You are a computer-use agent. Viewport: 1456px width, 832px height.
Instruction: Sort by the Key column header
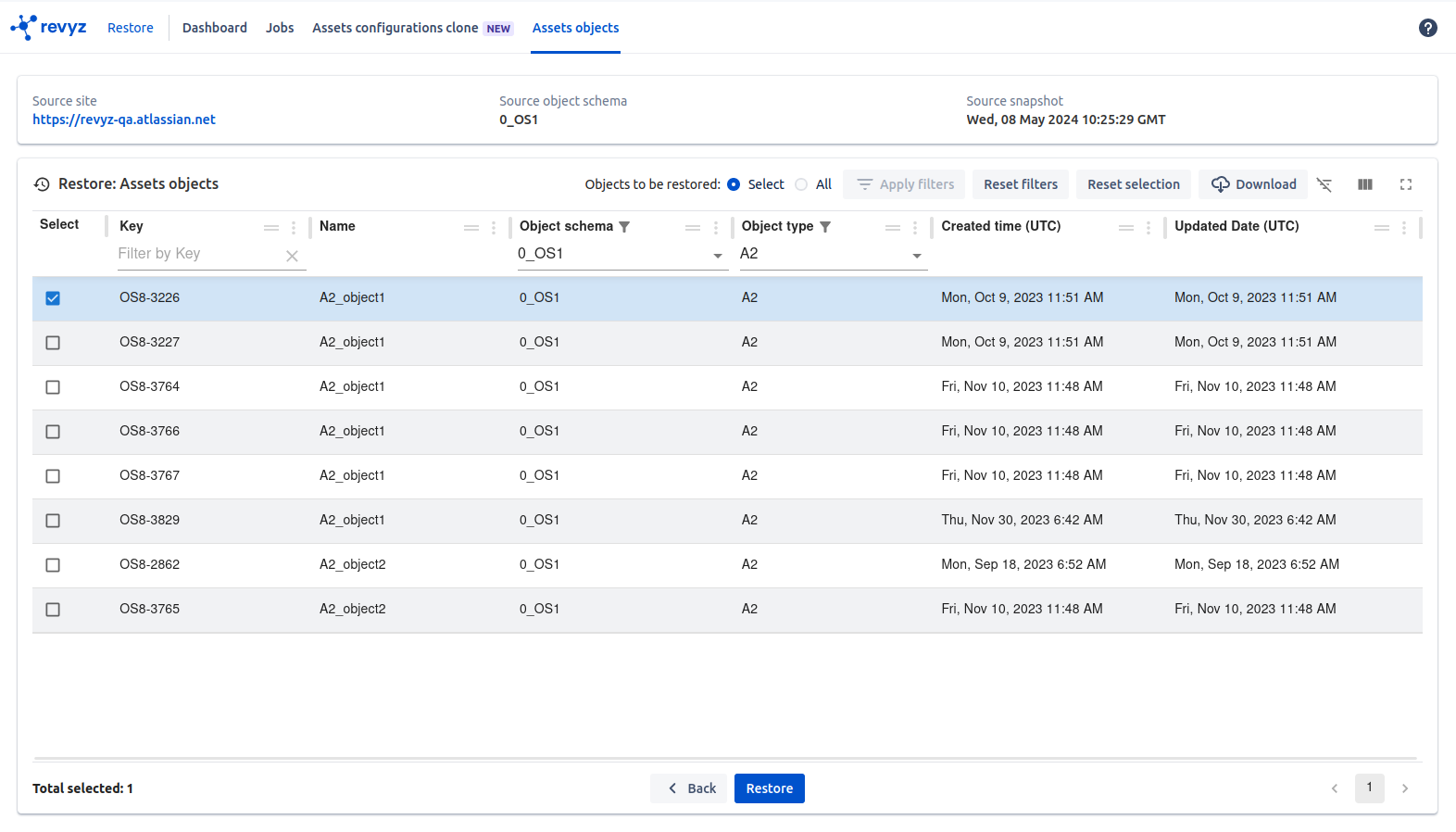132,226
